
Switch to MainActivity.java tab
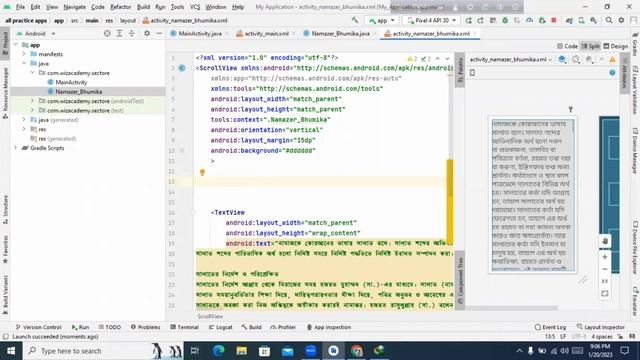click(199, 33)
